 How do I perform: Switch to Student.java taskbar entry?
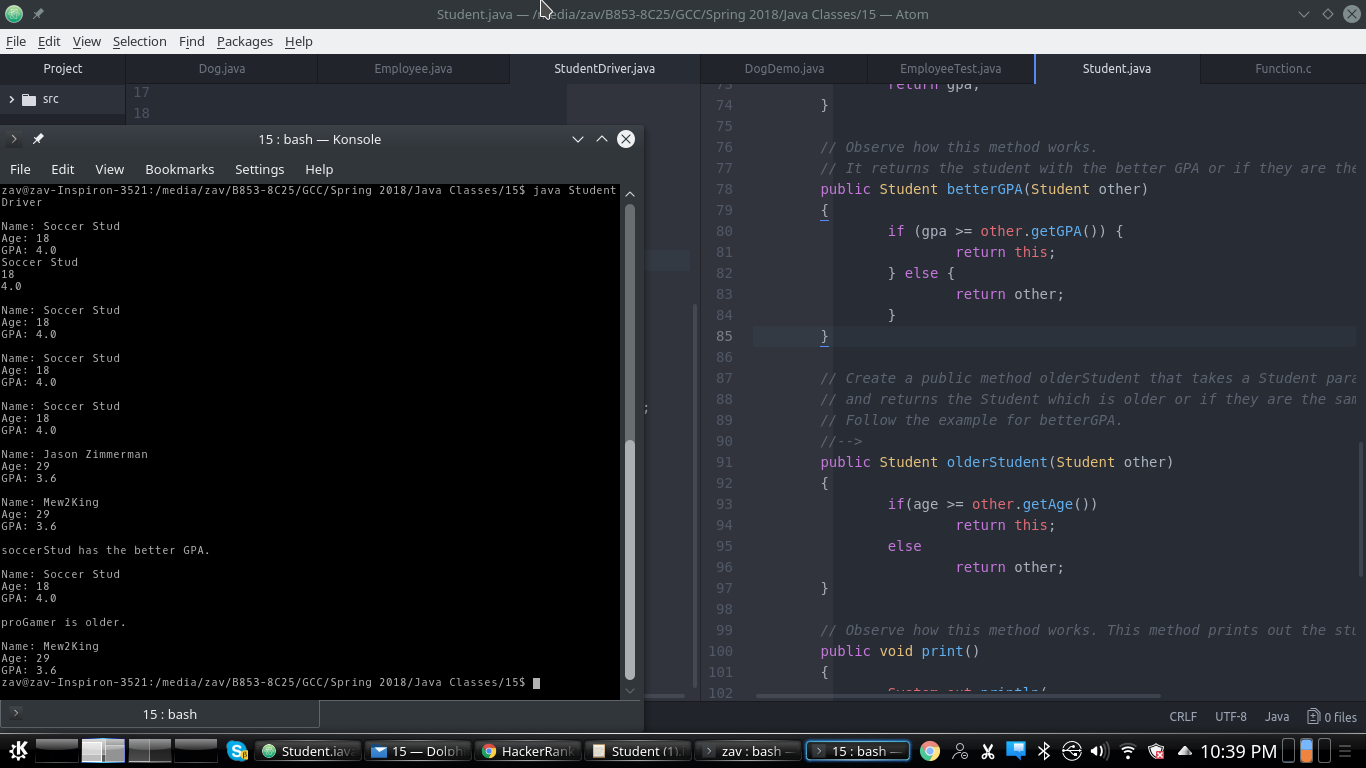[x=308, y=751]
